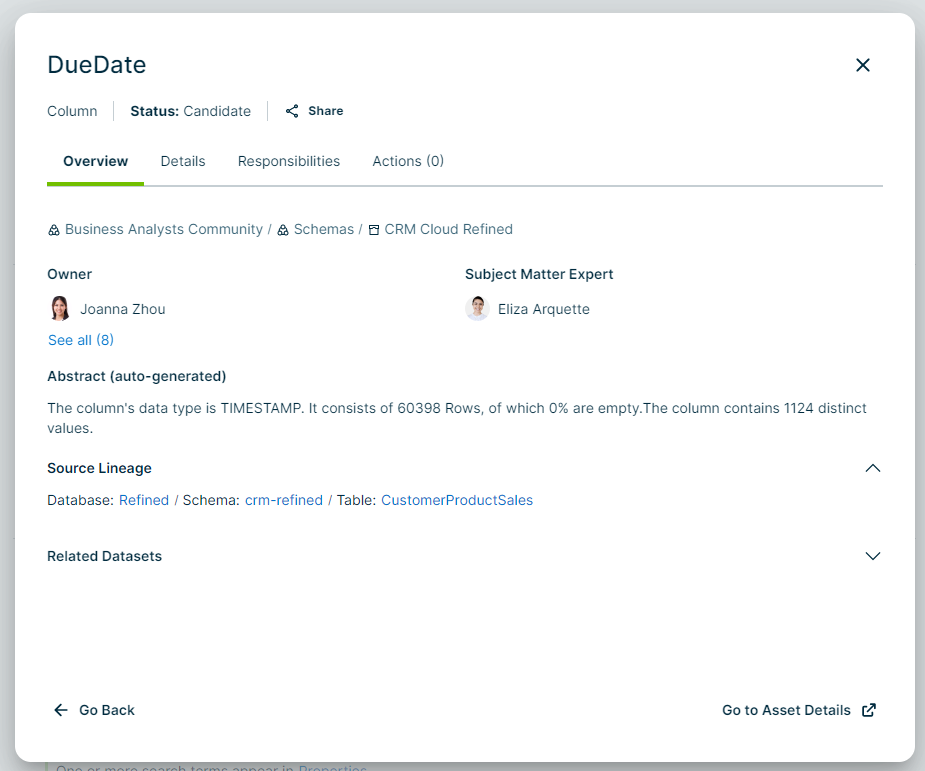
Task: Switch to the Details tab
Action: (183, 161)
